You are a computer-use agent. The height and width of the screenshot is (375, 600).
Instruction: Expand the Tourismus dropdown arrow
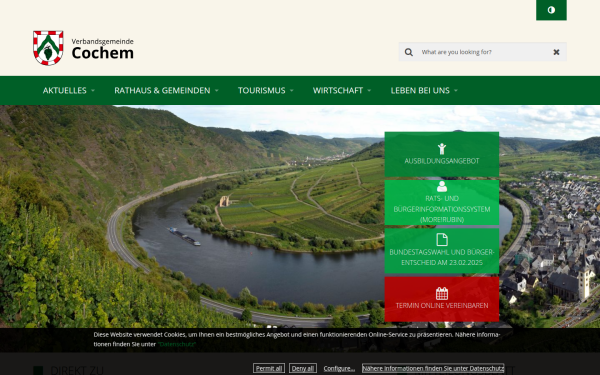click(x=292, y=90)
